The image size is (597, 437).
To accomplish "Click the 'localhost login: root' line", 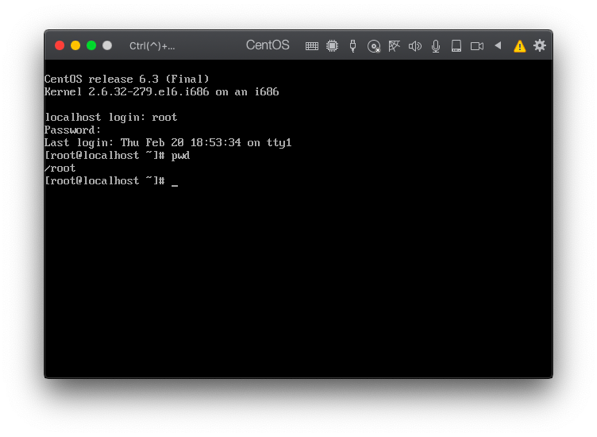I will coord(111,117).
